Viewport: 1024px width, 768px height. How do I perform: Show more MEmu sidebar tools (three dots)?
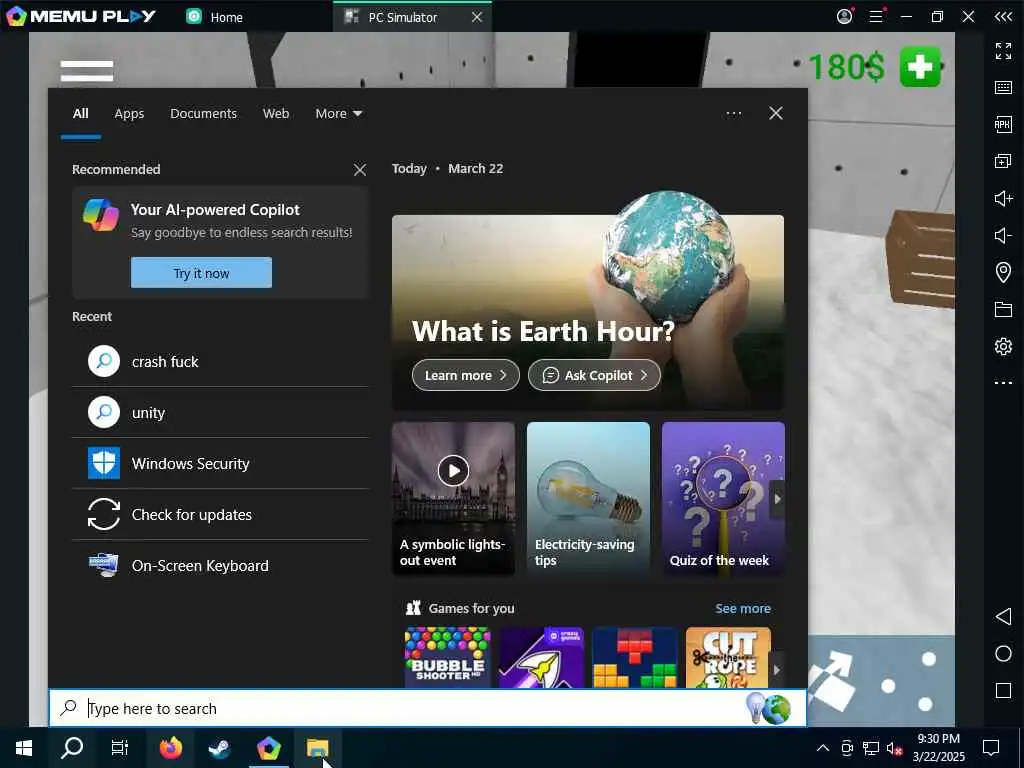[1003, 383]
